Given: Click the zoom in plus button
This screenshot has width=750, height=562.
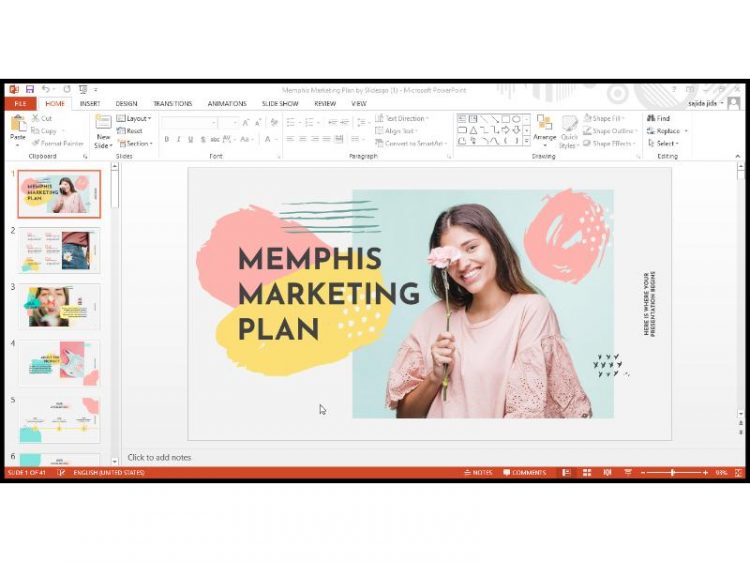Looking at the screenshot, I should click(705, 473).
